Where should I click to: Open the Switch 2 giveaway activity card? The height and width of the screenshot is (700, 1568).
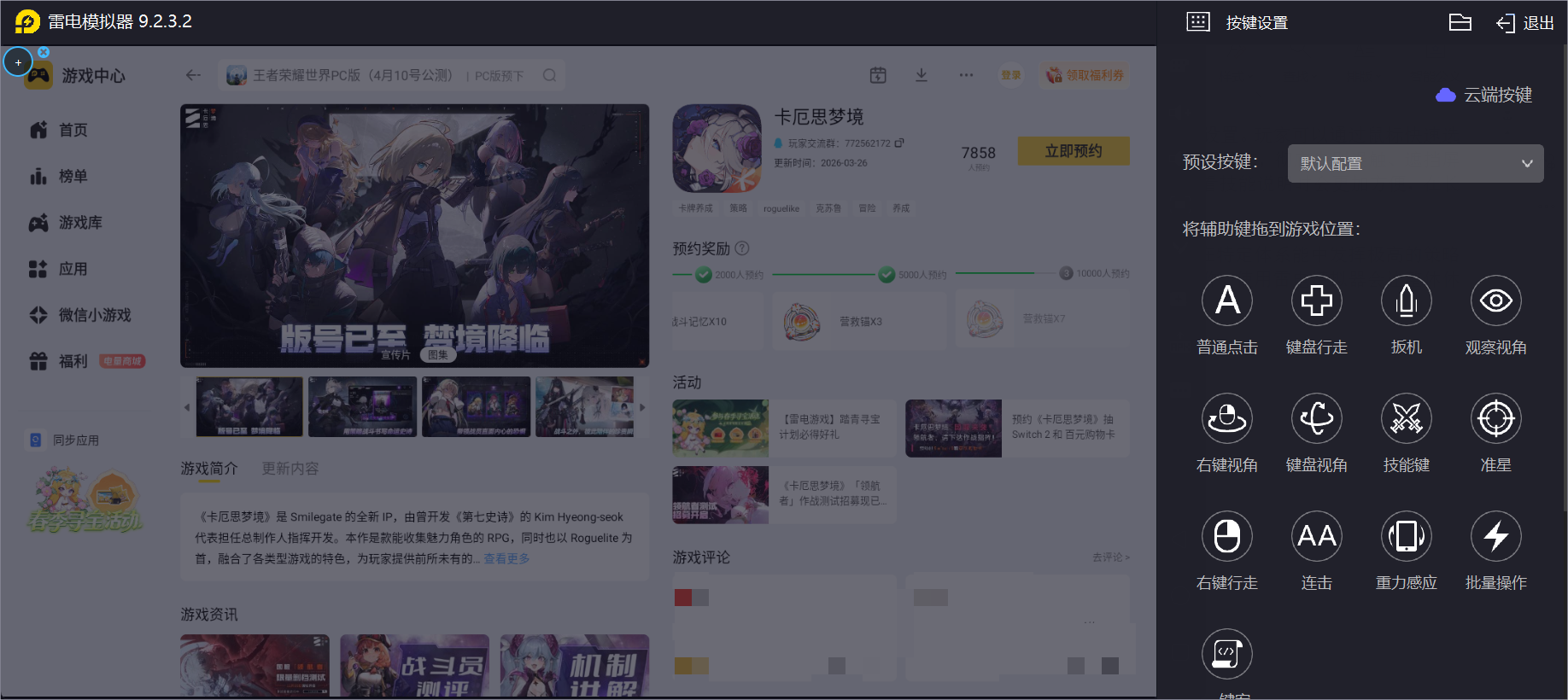click(1018, 429)
